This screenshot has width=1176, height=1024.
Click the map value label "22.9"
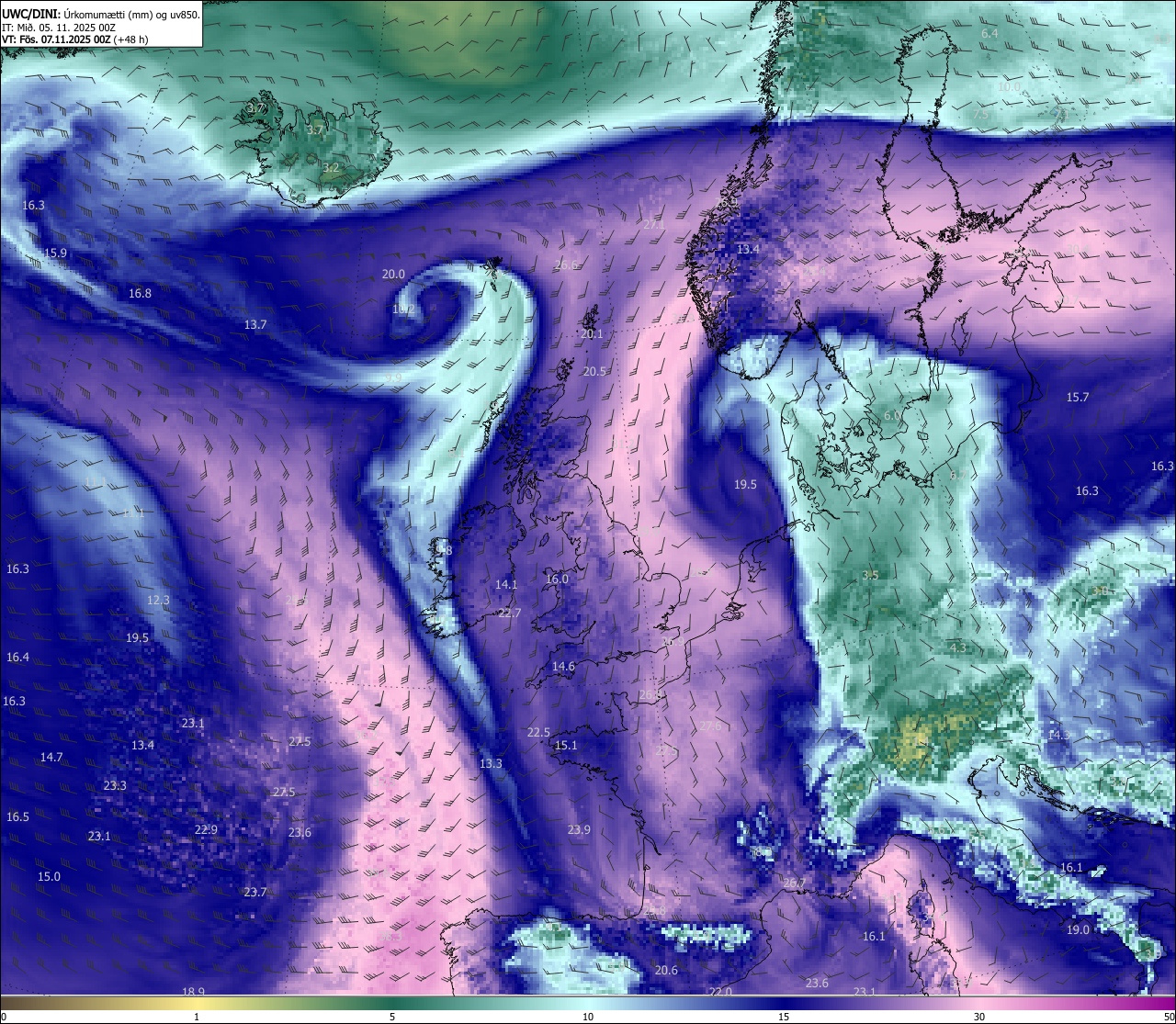tap(206, 830)
